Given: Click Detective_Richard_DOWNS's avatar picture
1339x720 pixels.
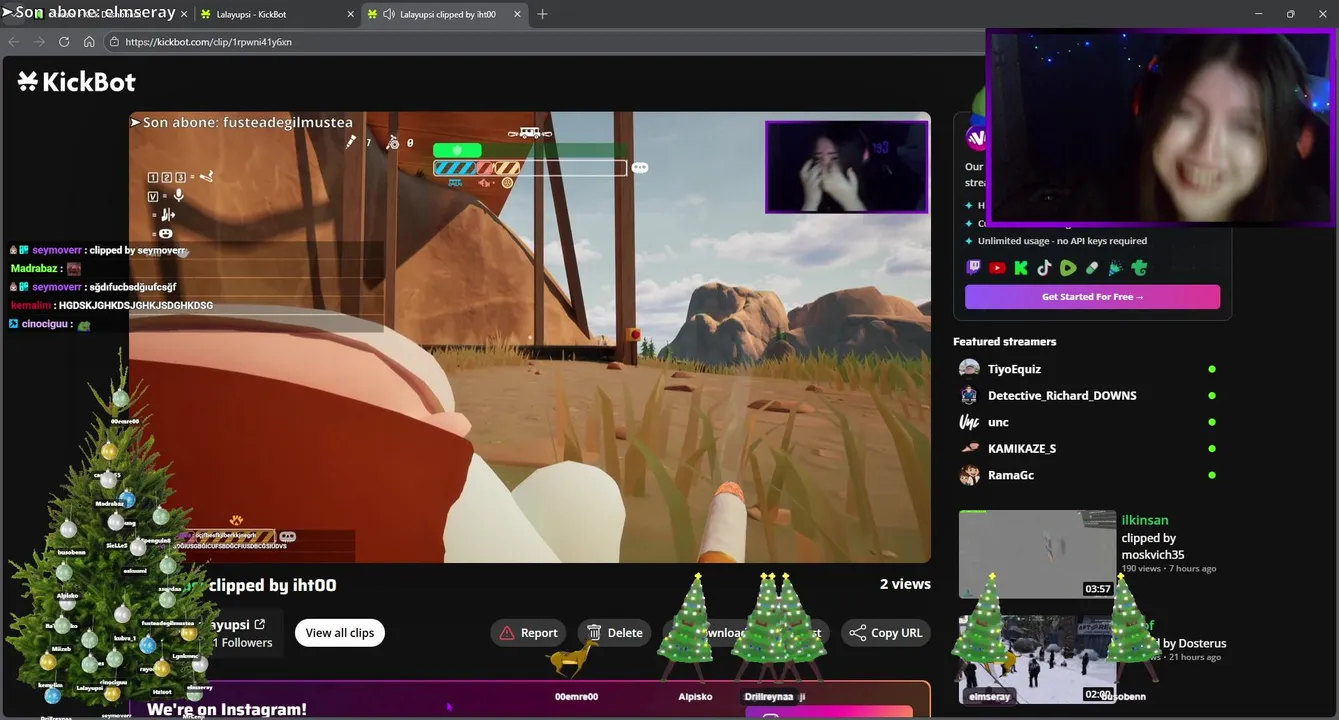Looking at the screenshot, I should click(969, 395).
